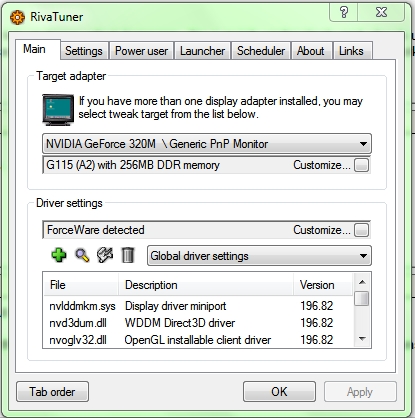
Task: Select the nvlddmkm.sys row
Action: pos(199,306)
